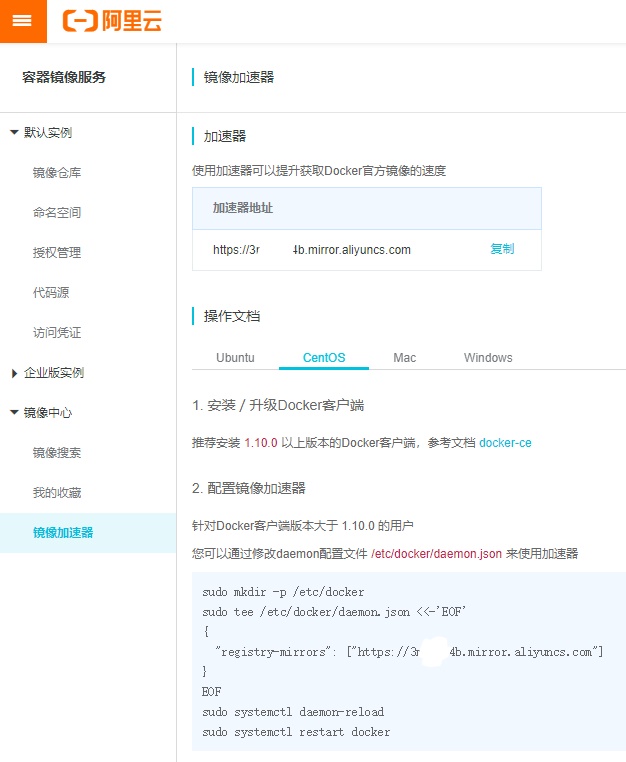The image size is (626, 762).
Task: Click the mirror URL address text
Action: [x=312, y=250]
